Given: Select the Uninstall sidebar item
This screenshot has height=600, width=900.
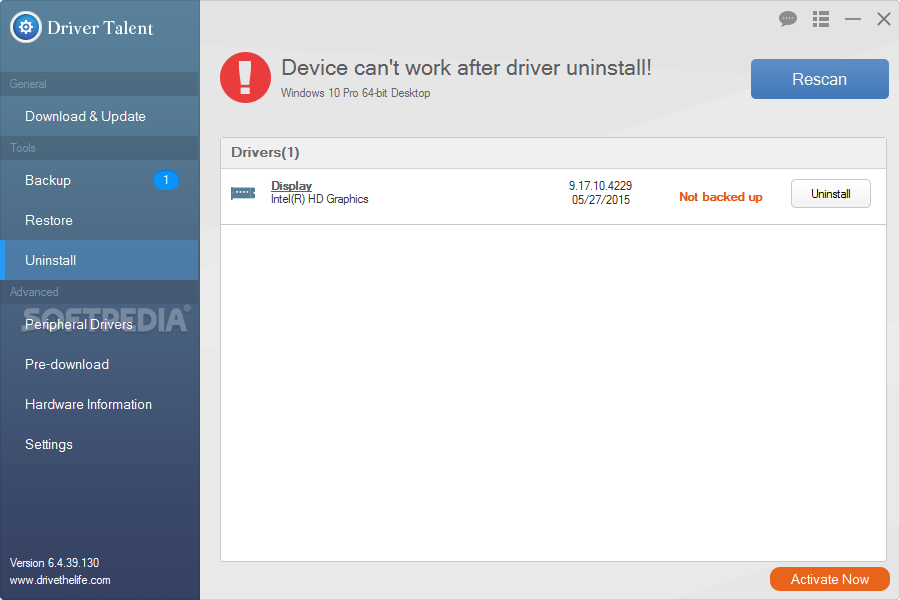Looking at the screenshot, I should [100, 260].
